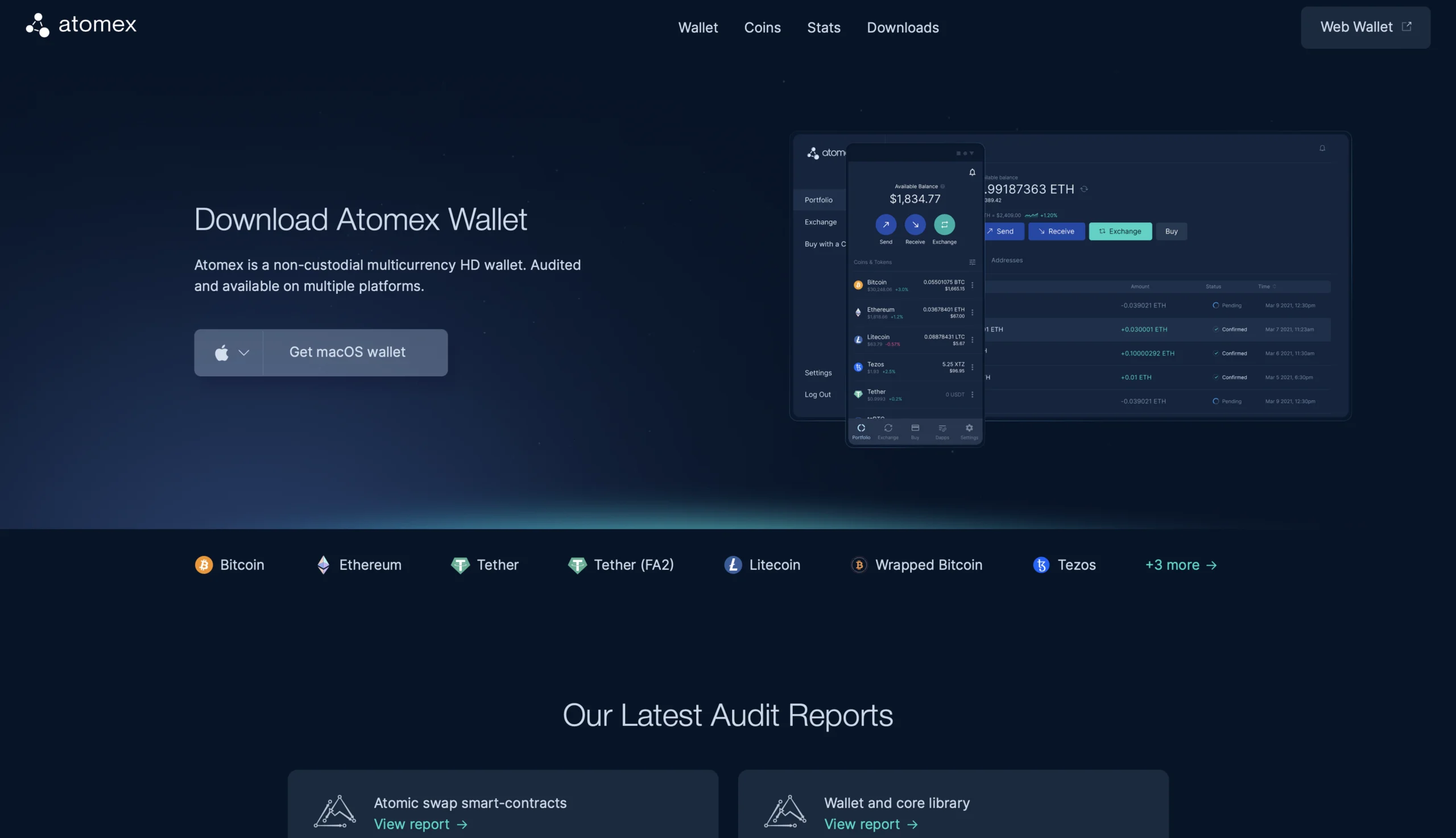Open the Addresses tab in desktop preview
Viewport: 1456px width, 838px height.
(1006, 260)
